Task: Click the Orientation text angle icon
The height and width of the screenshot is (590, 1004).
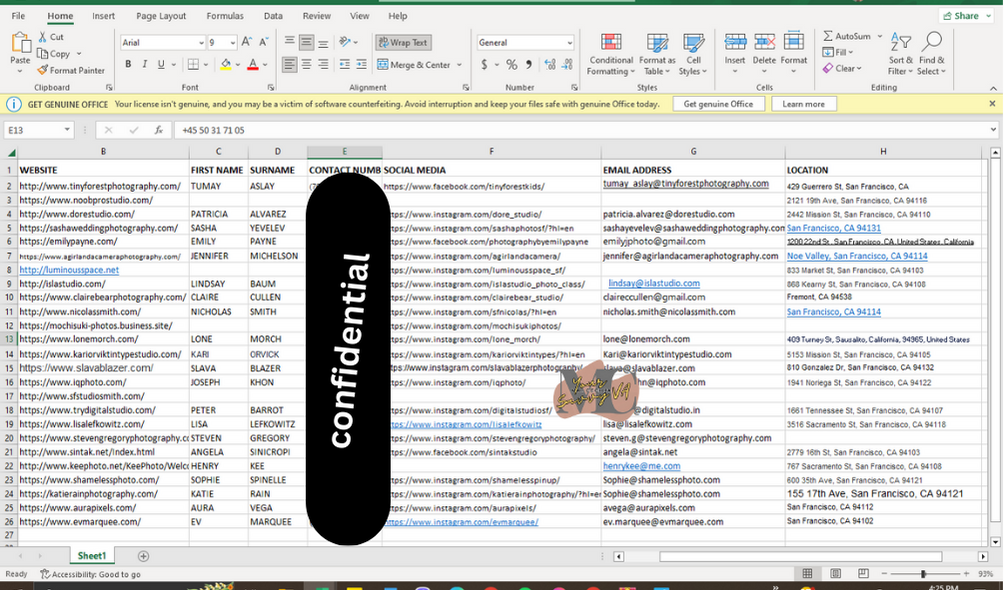Action: pyautogui.click(x=346, y=42)
